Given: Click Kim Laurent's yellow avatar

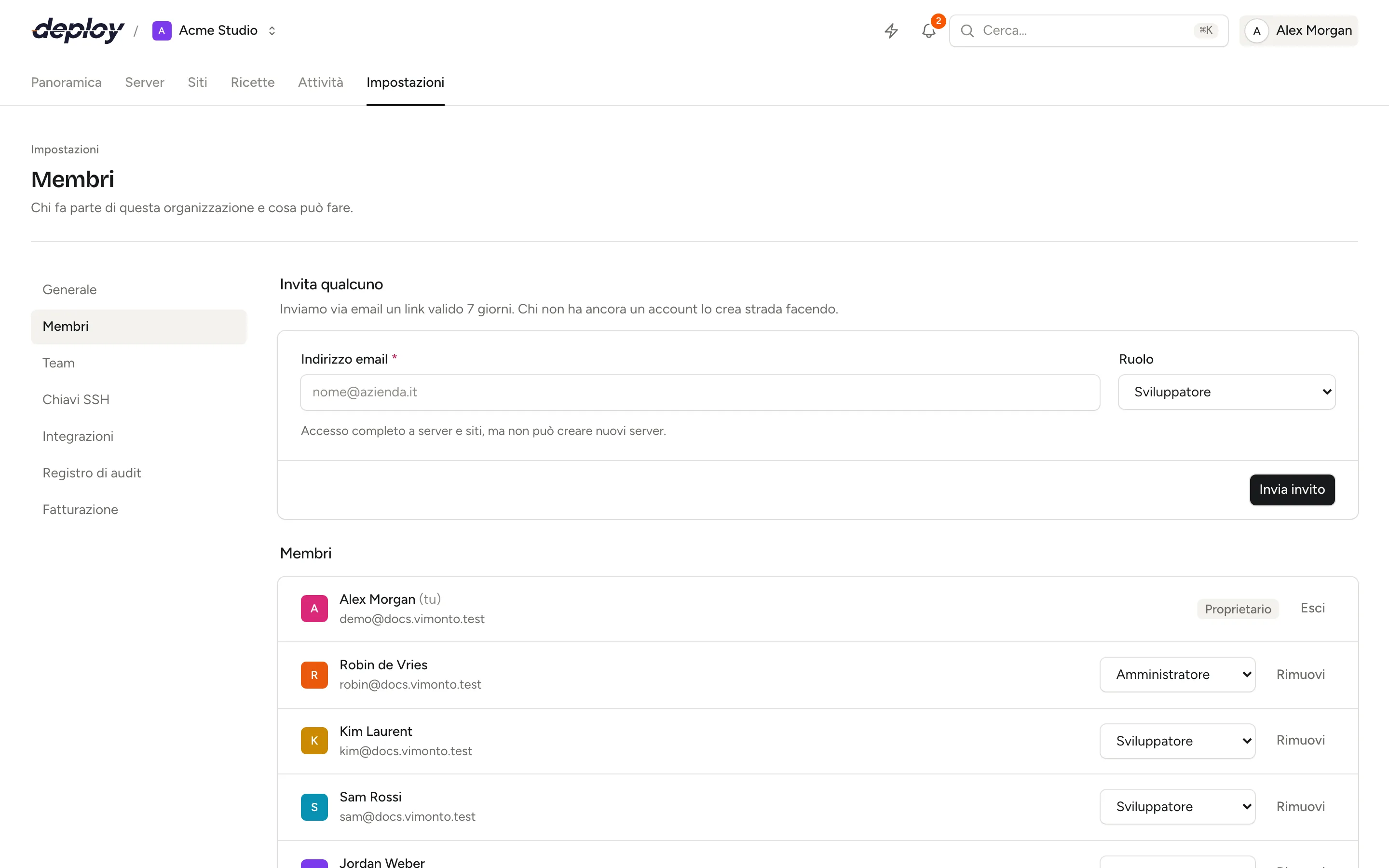Looking at the screenshot, I should tap(314, 741).
